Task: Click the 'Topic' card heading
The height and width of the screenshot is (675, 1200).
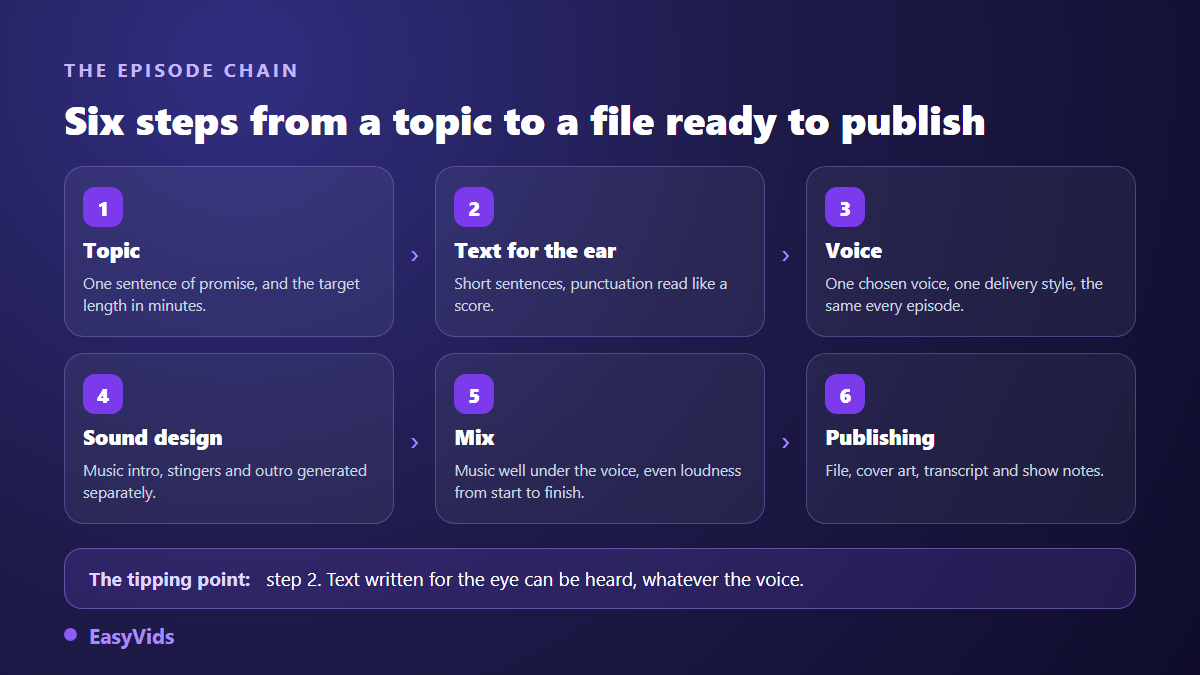Action: [112, 251]
